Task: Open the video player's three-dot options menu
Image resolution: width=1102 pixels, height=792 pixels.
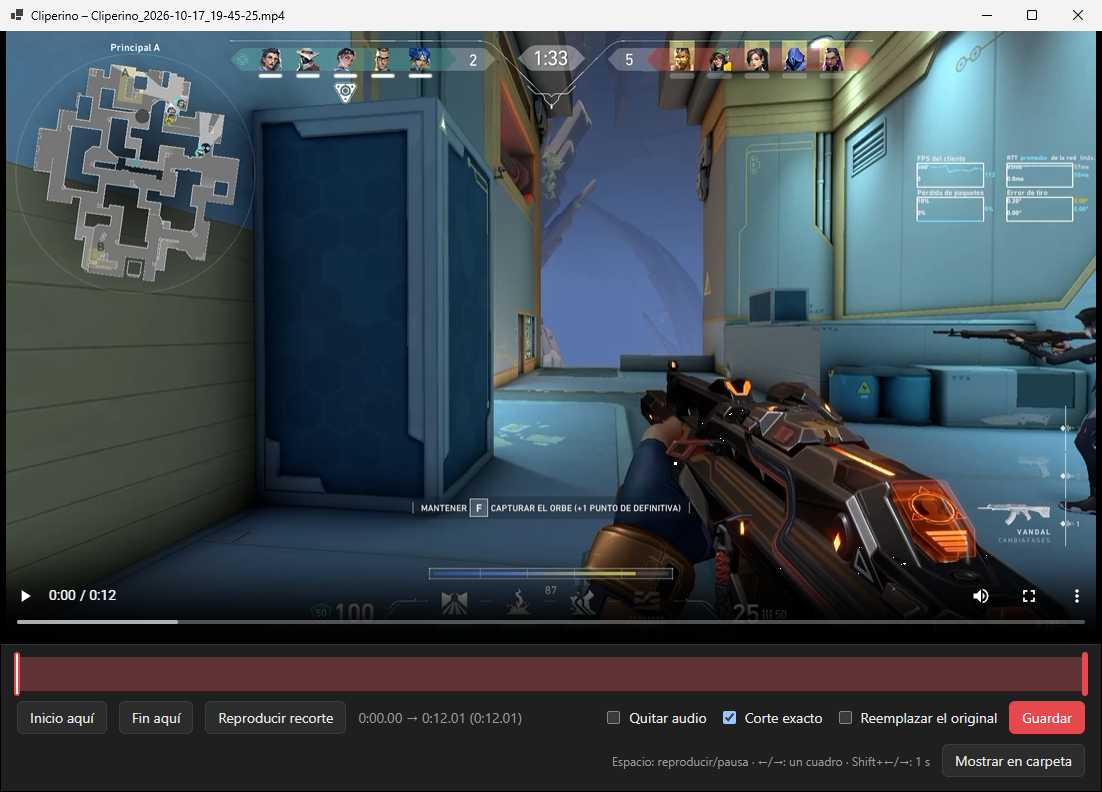Action: pos(1077,596)
